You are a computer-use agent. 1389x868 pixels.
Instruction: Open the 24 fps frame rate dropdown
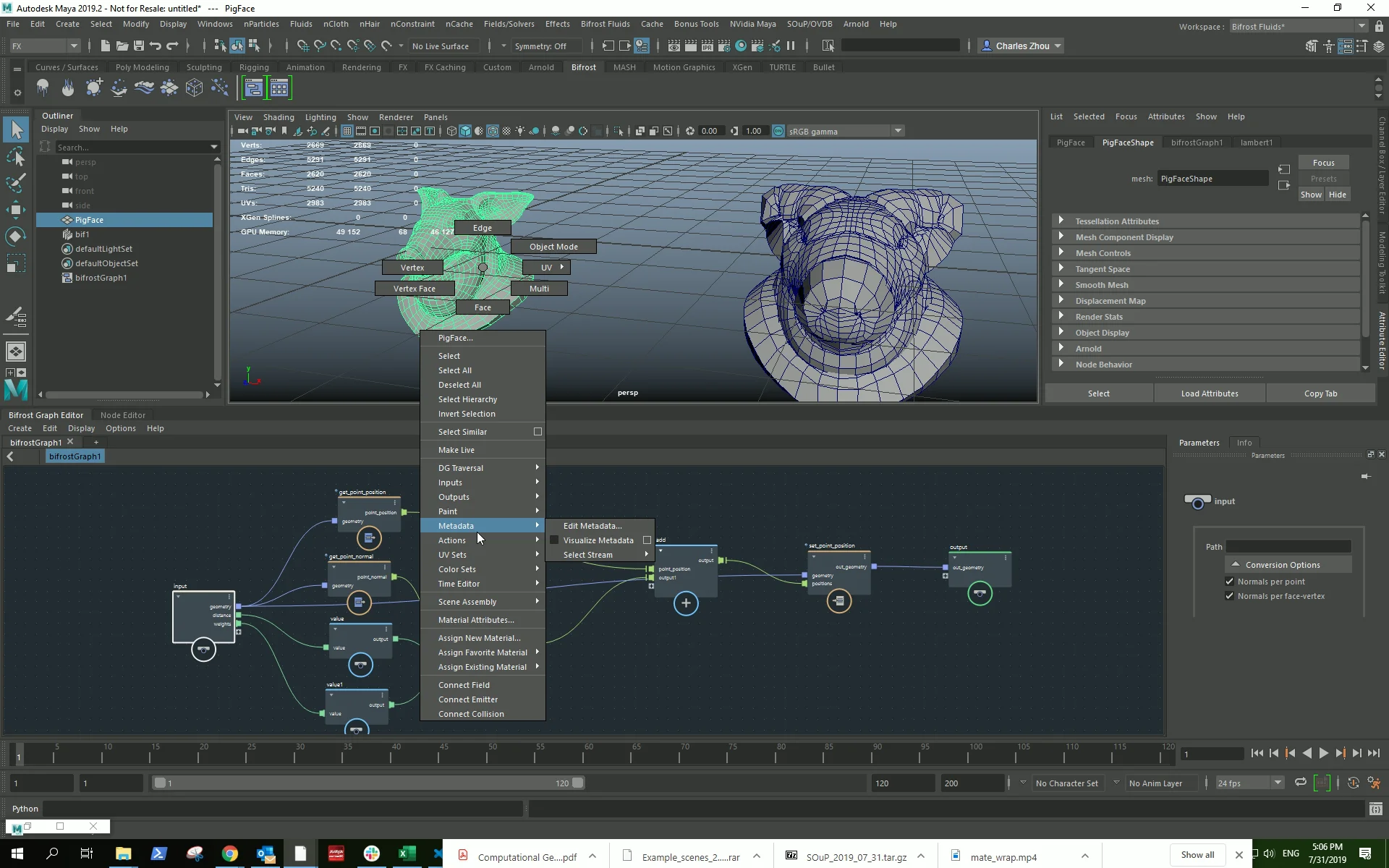click(1249, 783)
